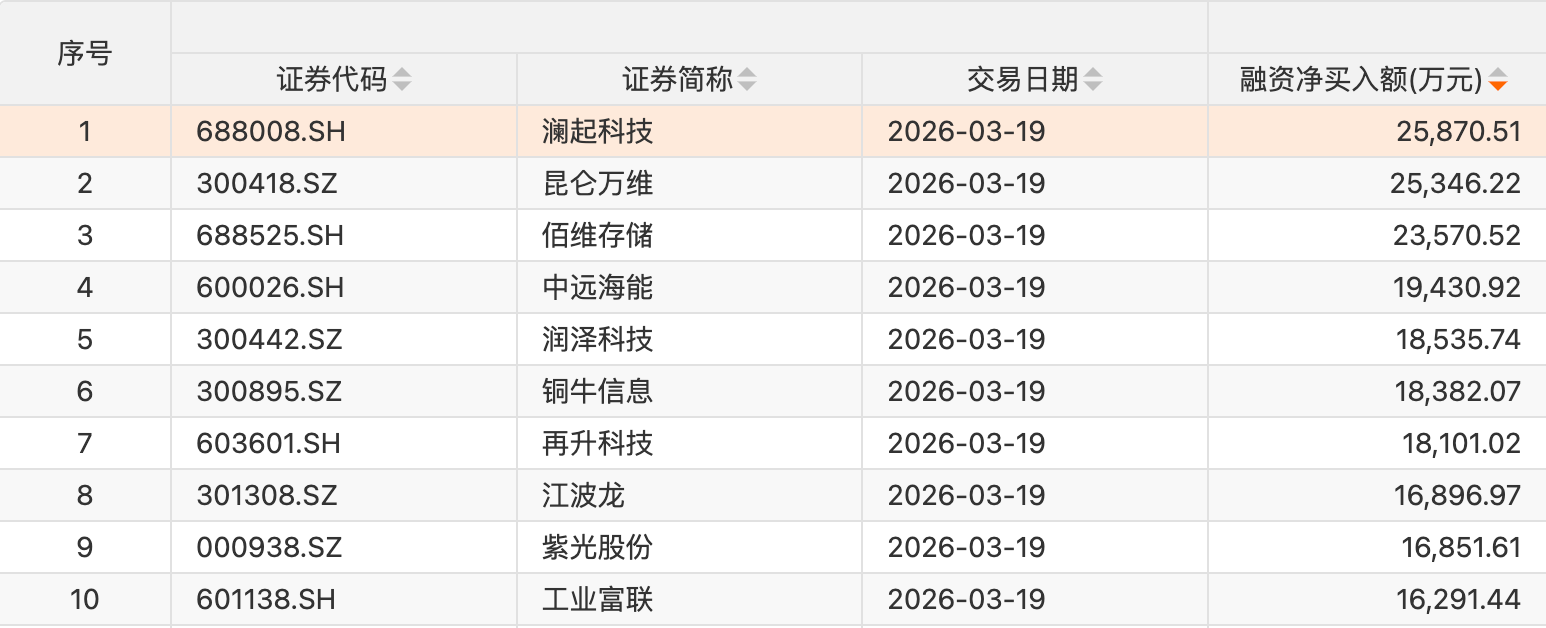The height and width of the screenshot is (628, 1546).
Task: Click stock name 中远海能
Action: (x=598, y=287)
